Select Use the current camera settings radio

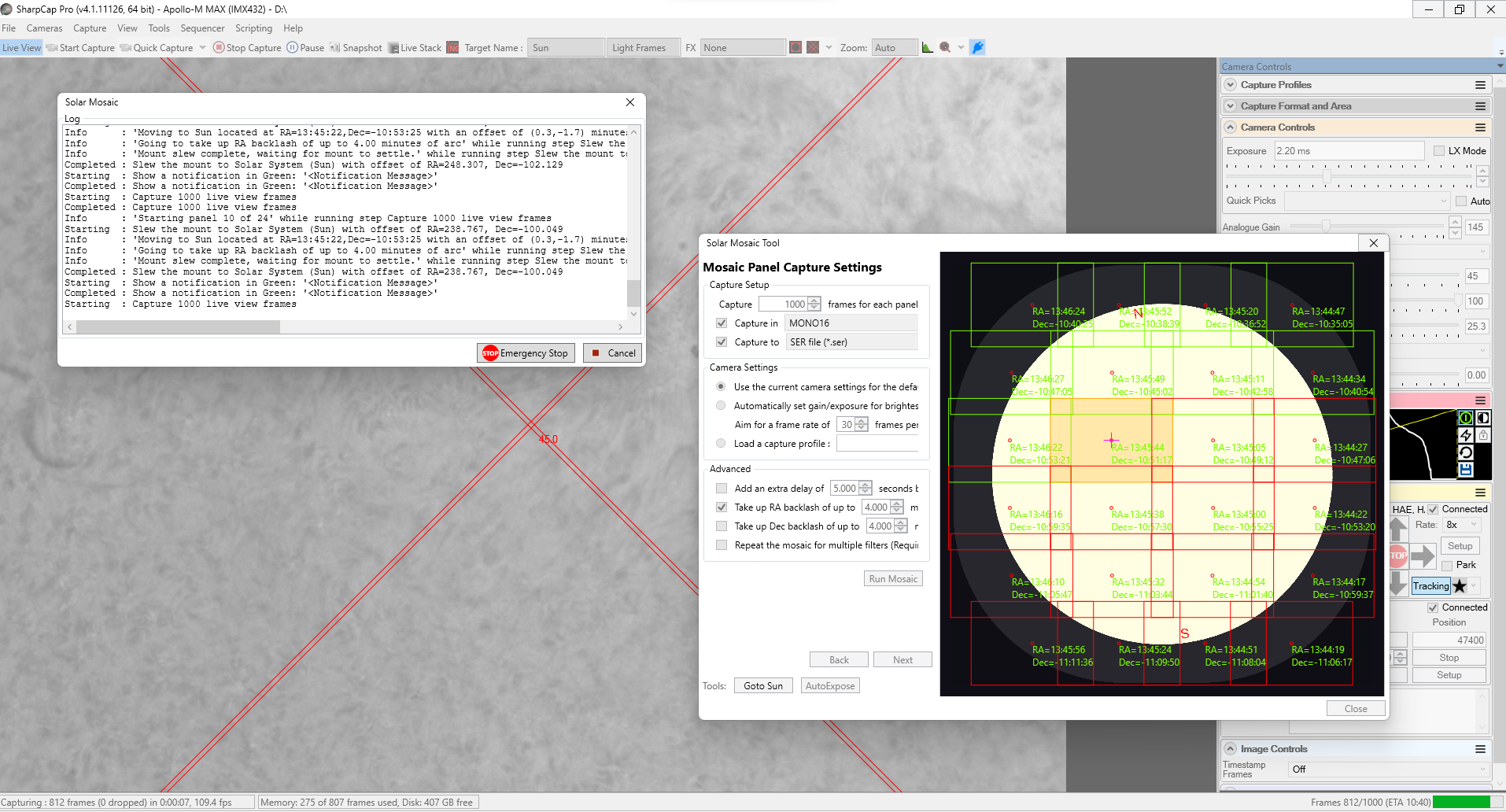tap(721, 387)
